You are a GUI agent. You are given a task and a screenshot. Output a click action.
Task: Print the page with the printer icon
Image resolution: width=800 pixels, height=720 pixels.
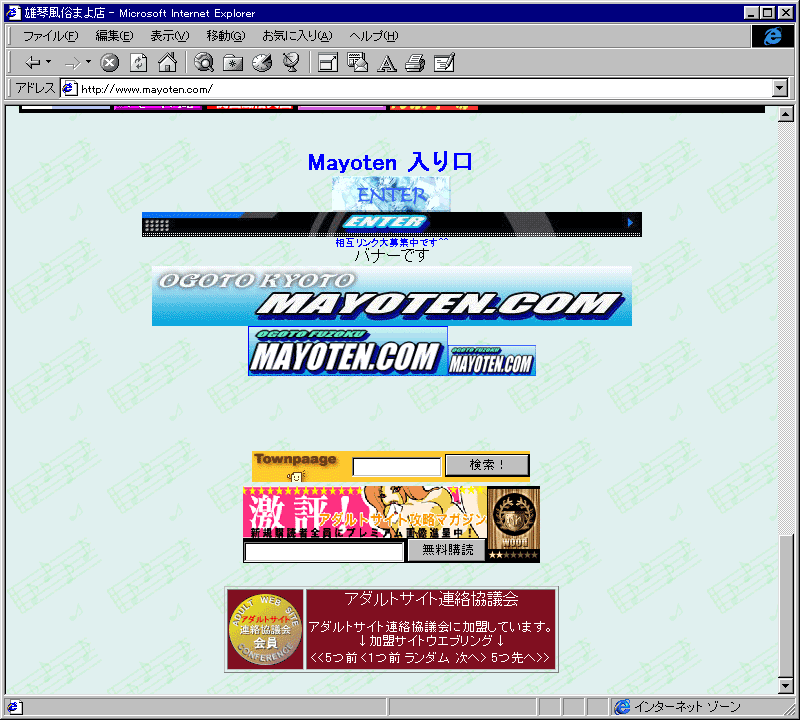415,63
